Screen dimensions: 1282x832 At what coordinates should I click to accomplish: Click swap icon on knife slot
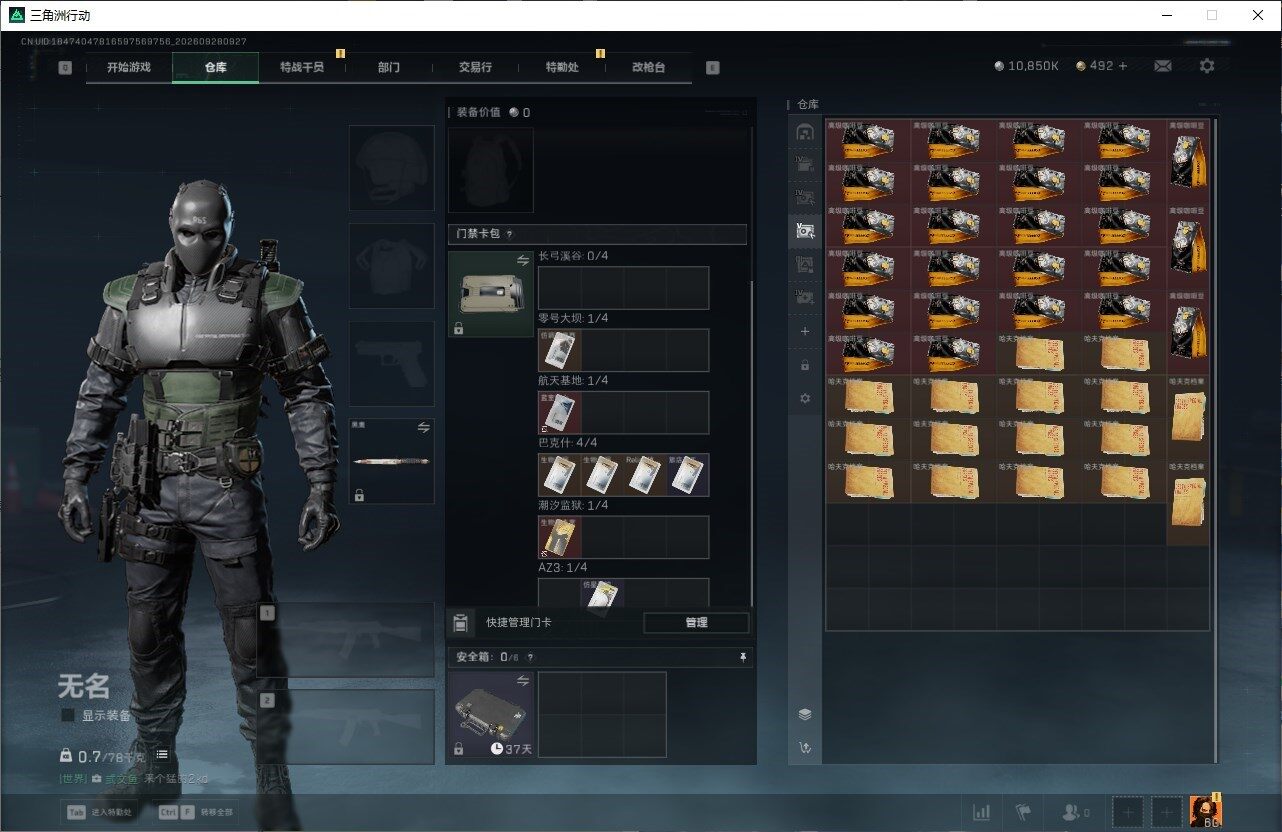[x=423, y=427]
